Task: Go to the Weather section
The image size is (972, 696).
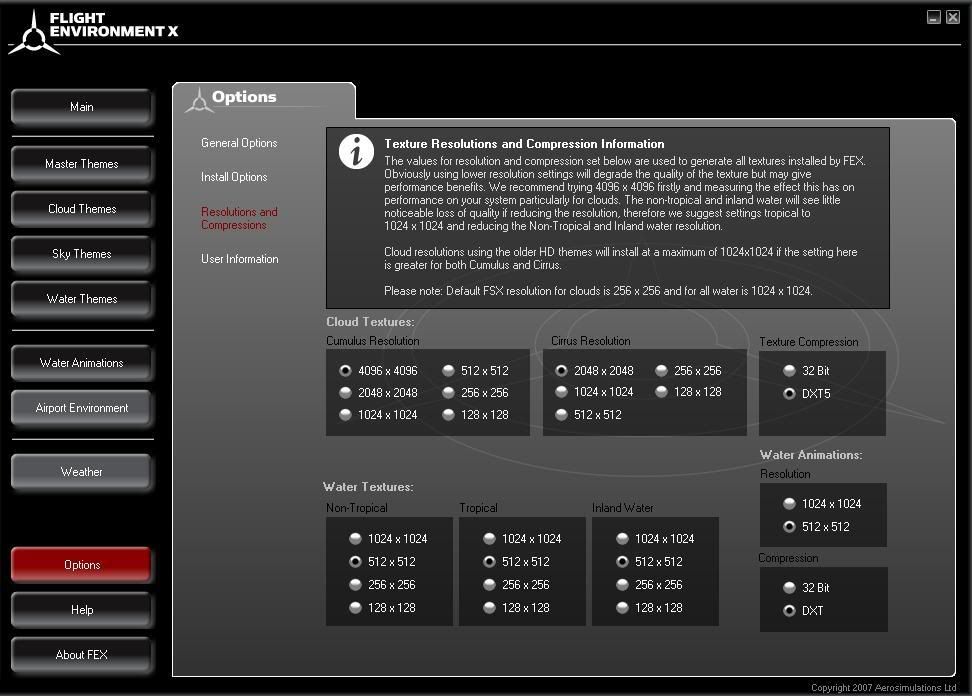Action: (82, 472)
